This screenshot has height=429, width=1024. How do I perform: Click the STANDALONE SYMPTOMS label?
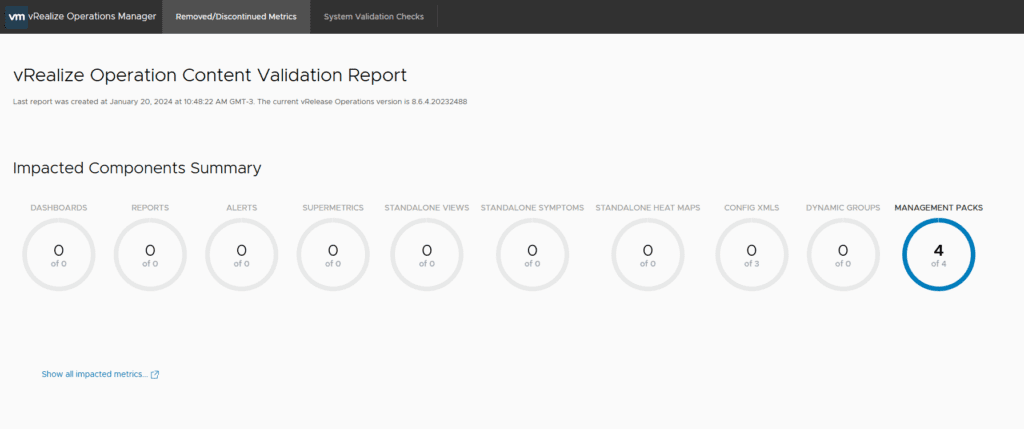[532, 208]
